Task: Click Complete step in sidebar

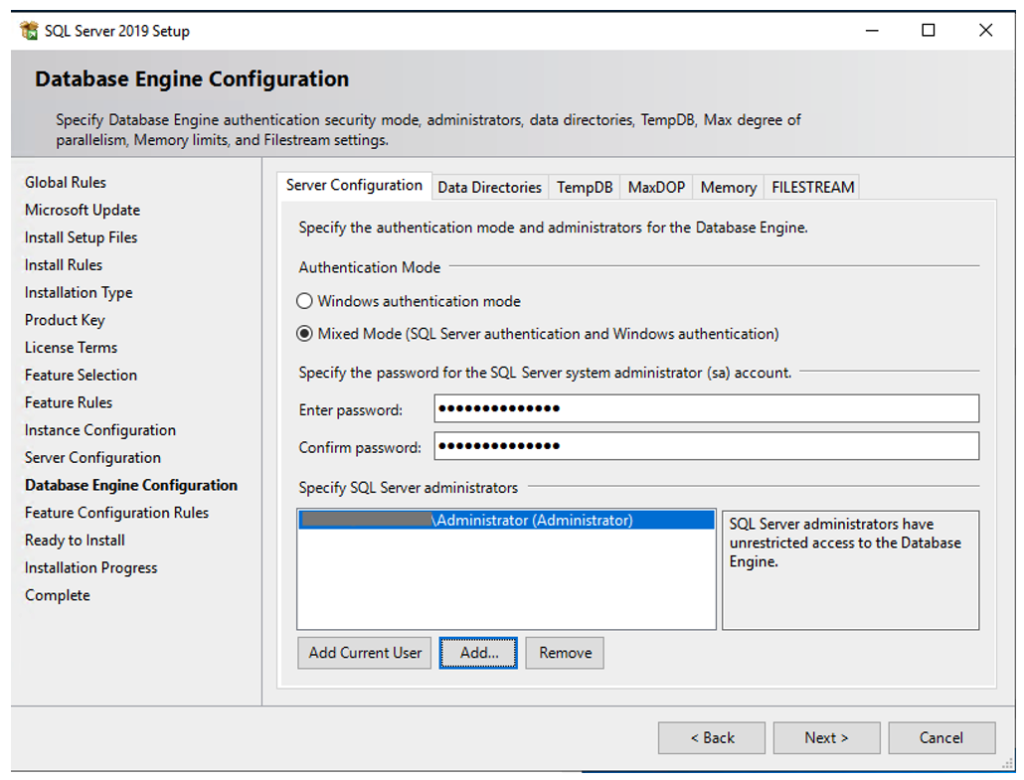Action: pyautogui.click(x=57, y=596)
